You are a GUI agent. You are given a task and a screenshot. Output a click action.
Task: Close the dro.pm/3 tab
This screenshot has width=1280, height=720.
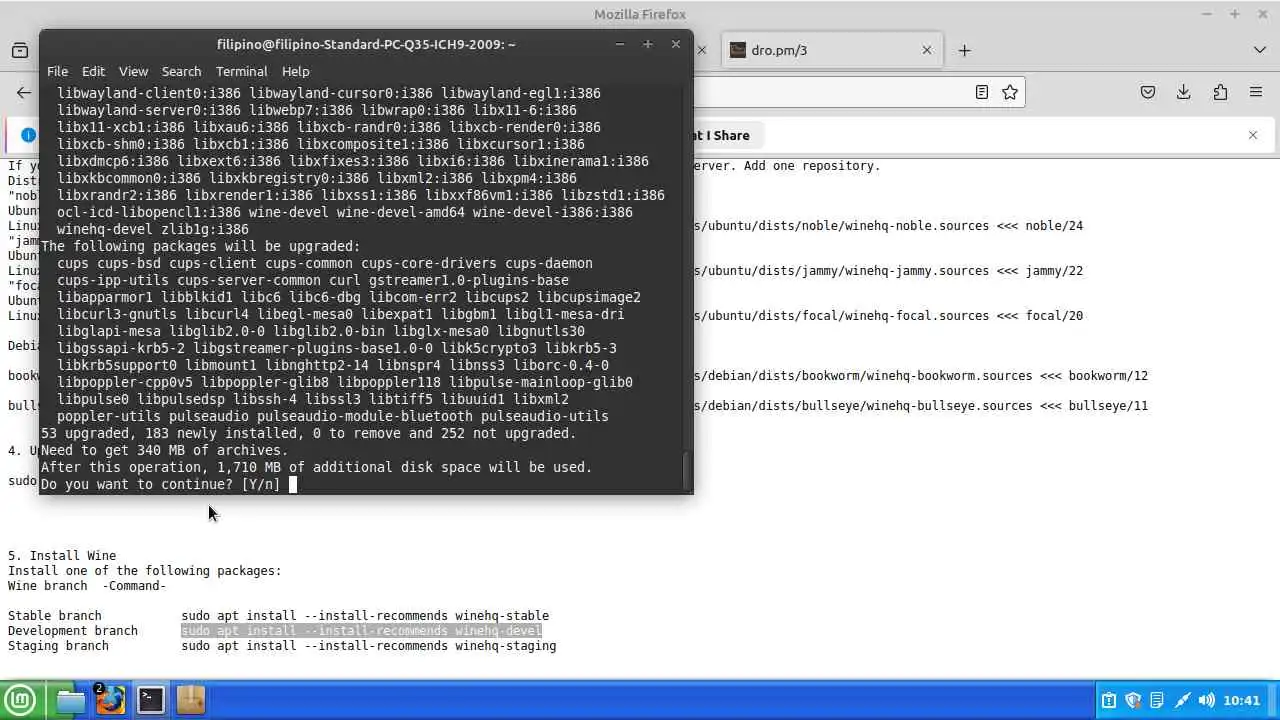coord(926,50)
